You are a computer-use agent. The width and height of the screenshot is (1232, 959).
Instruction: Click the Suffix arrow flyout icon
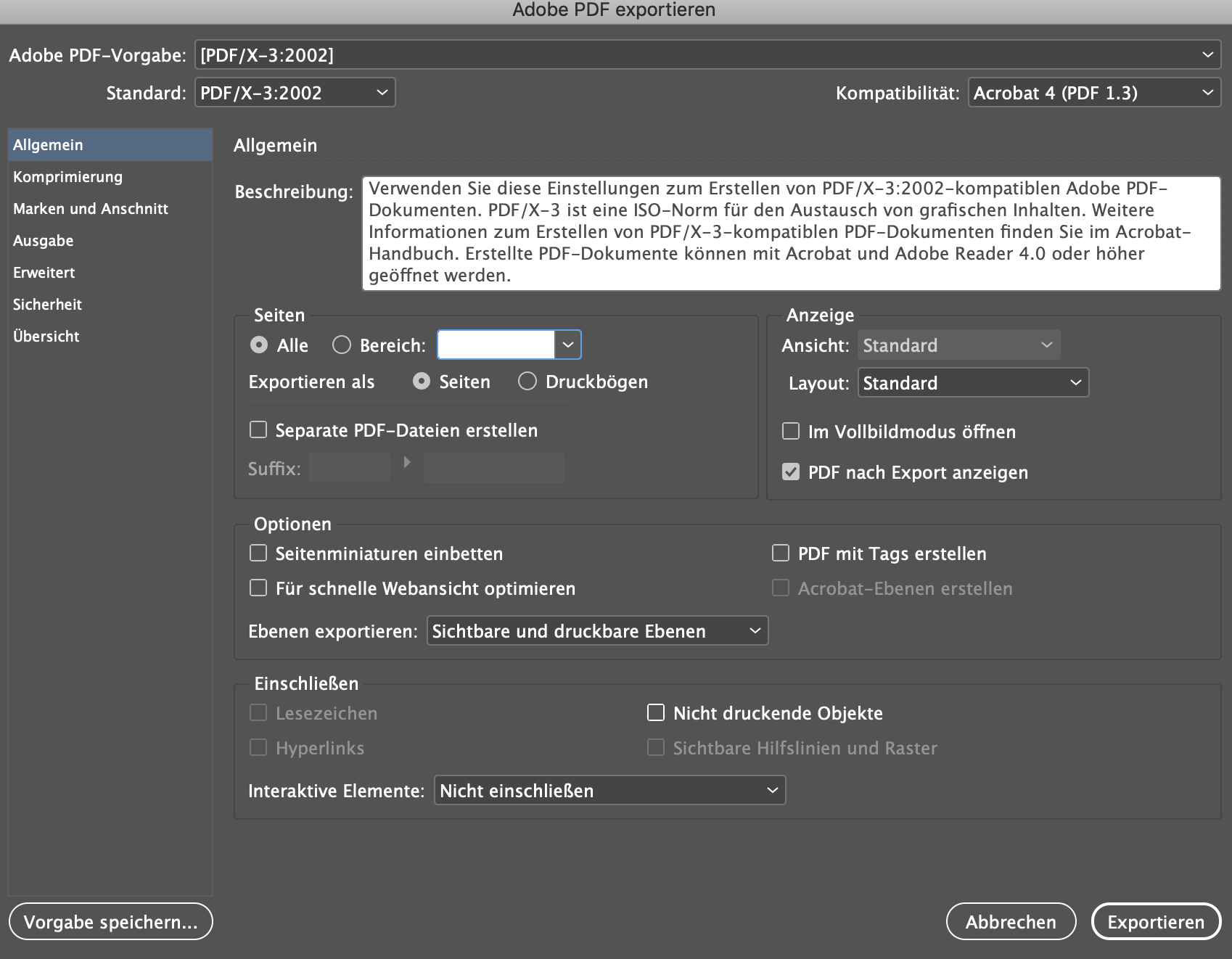pos(407,462)
